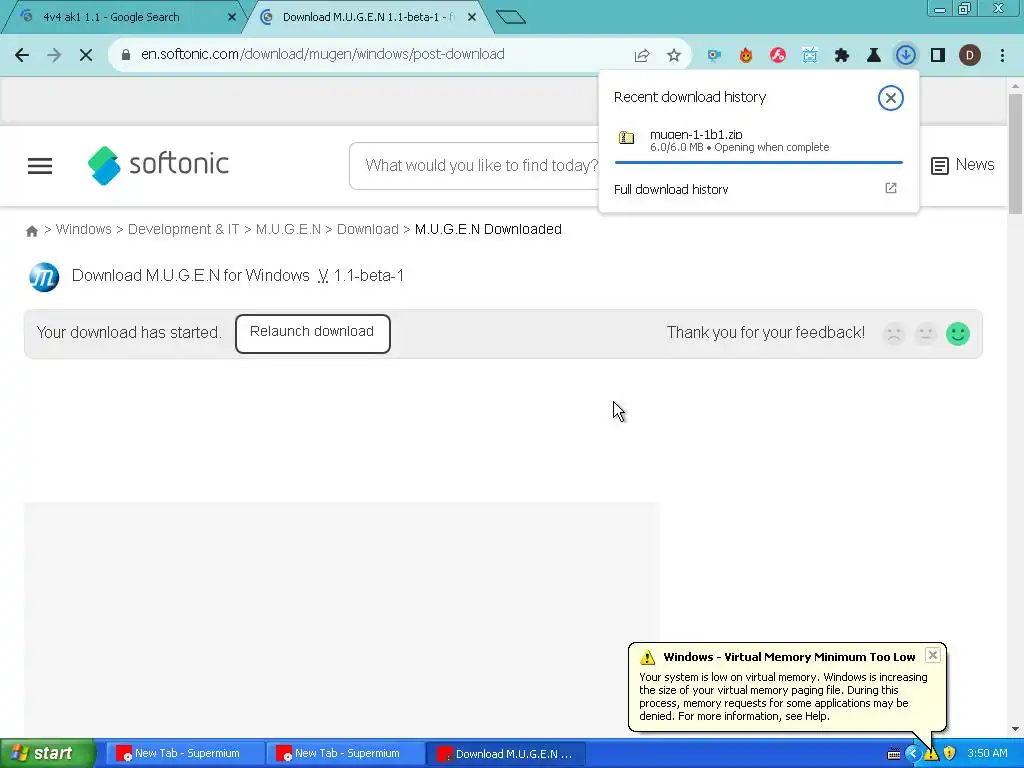Click the lock icon in address bar

(126, 54)
